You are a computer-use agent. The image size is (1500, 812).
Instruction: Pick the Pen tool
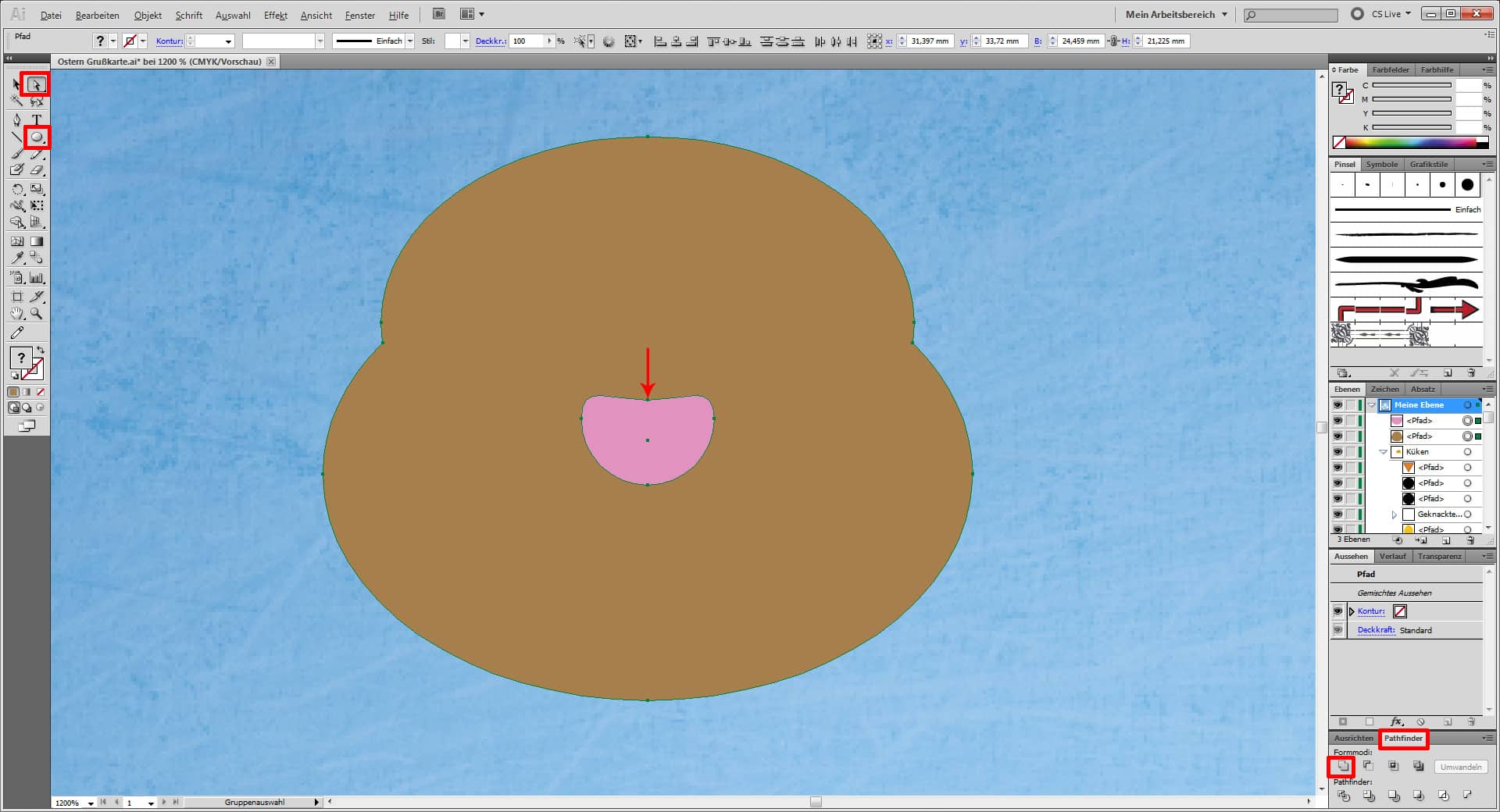pos(17,119)
